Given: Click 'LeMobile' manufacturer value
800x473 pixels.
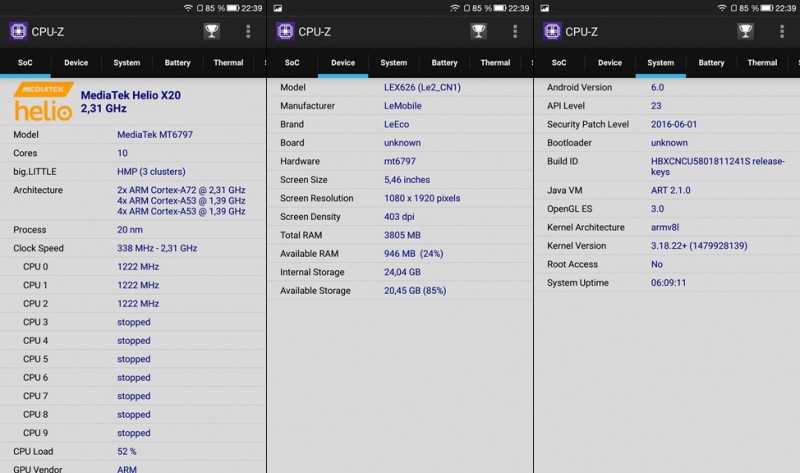Looking at the screenshot, I should click(x=403, y=106).
